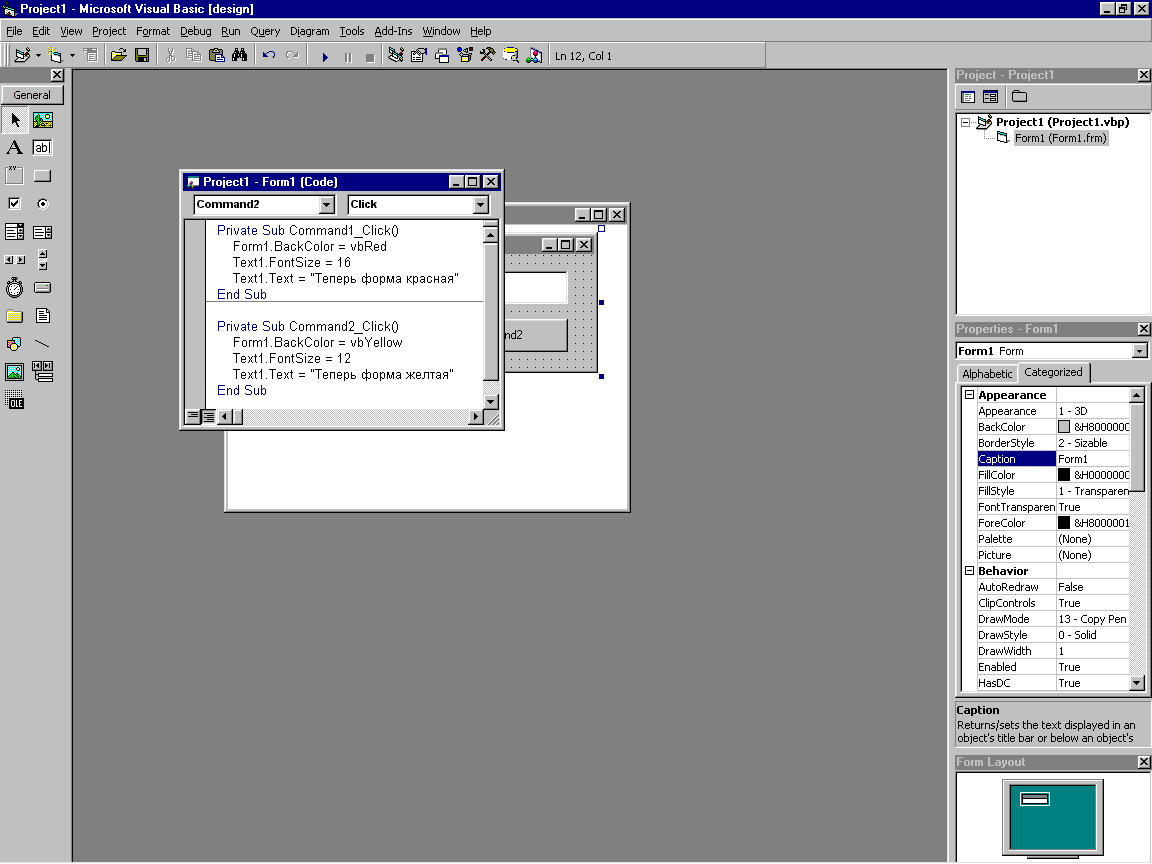This screenshot has height=864, width=1152.
Task: Open the Format menu
Action: click(153, 31)
